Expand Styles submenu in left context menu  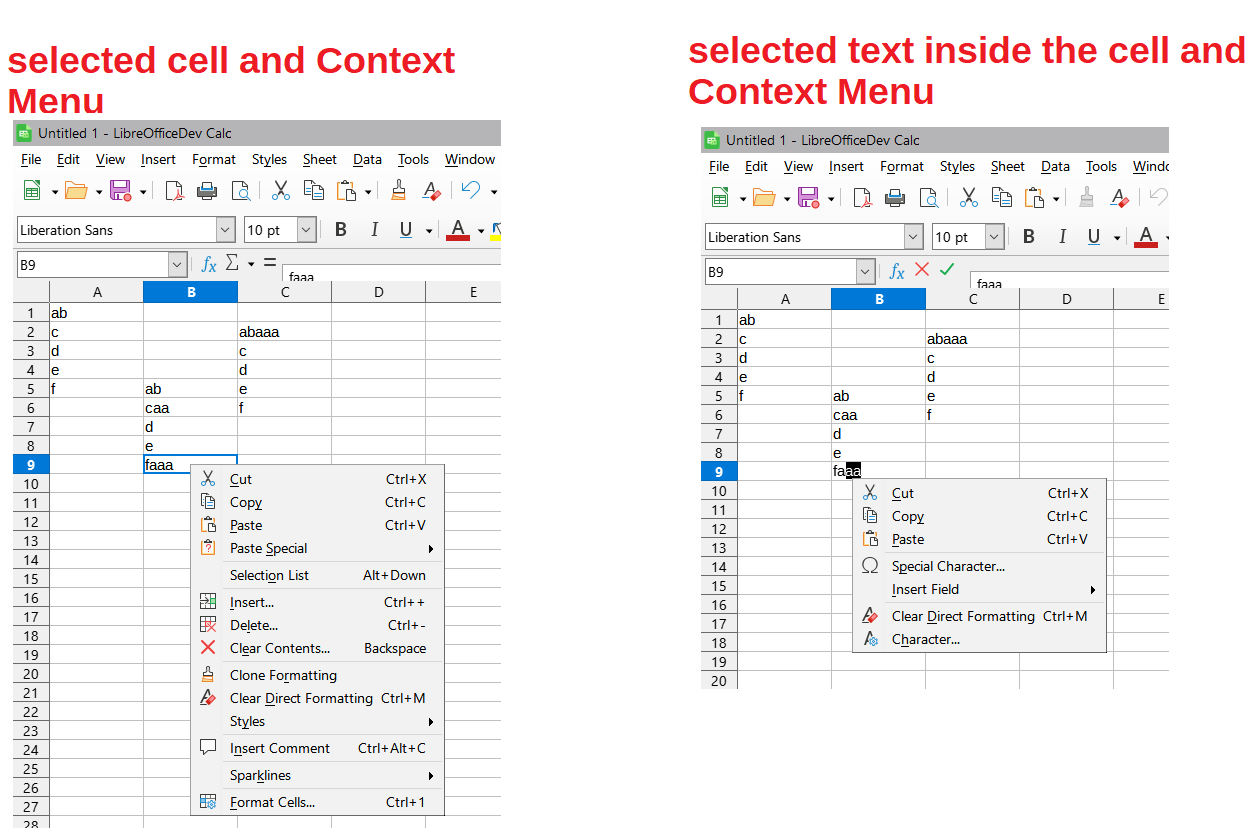[x=317, y=721]
